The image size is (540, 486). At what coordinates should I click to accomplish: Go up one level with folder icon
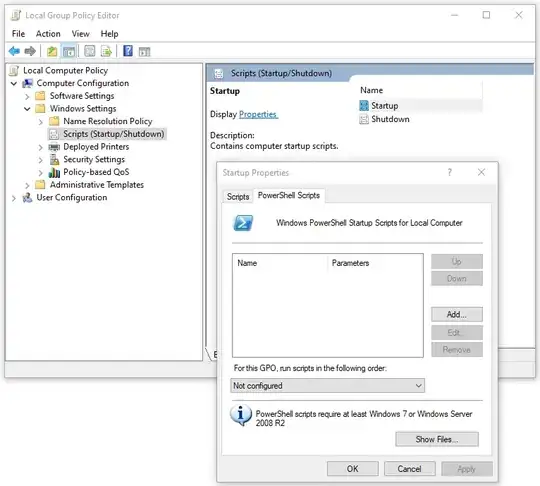pyautogui.click(x=52, y=51)
